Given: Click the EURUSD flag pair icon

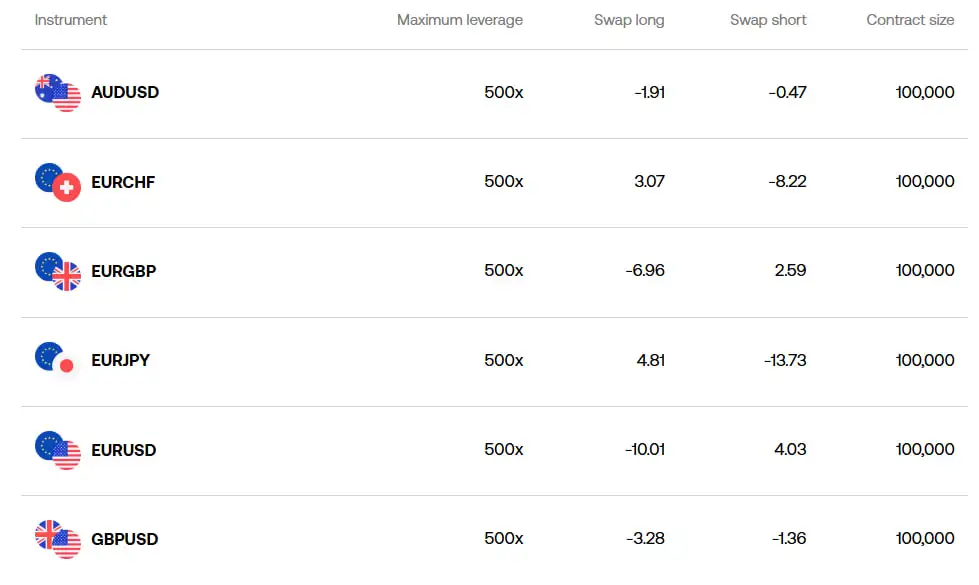Looking at the screenshot, I should click(57, 450).
